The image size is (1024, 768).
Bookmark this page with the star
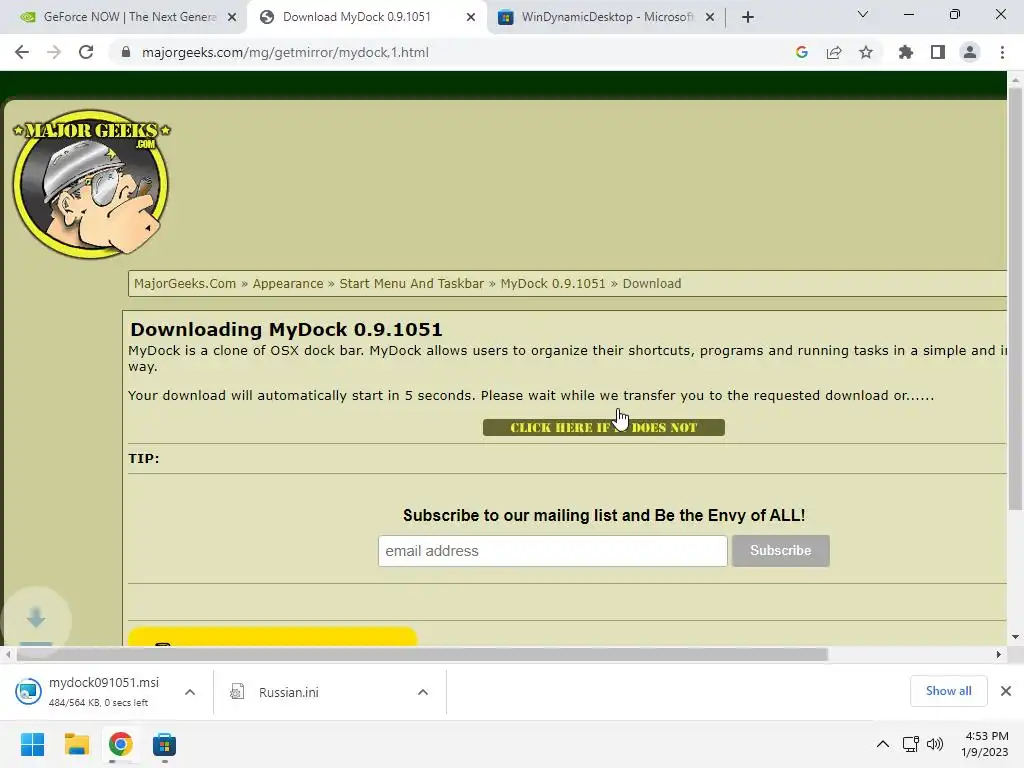(866, 52)
